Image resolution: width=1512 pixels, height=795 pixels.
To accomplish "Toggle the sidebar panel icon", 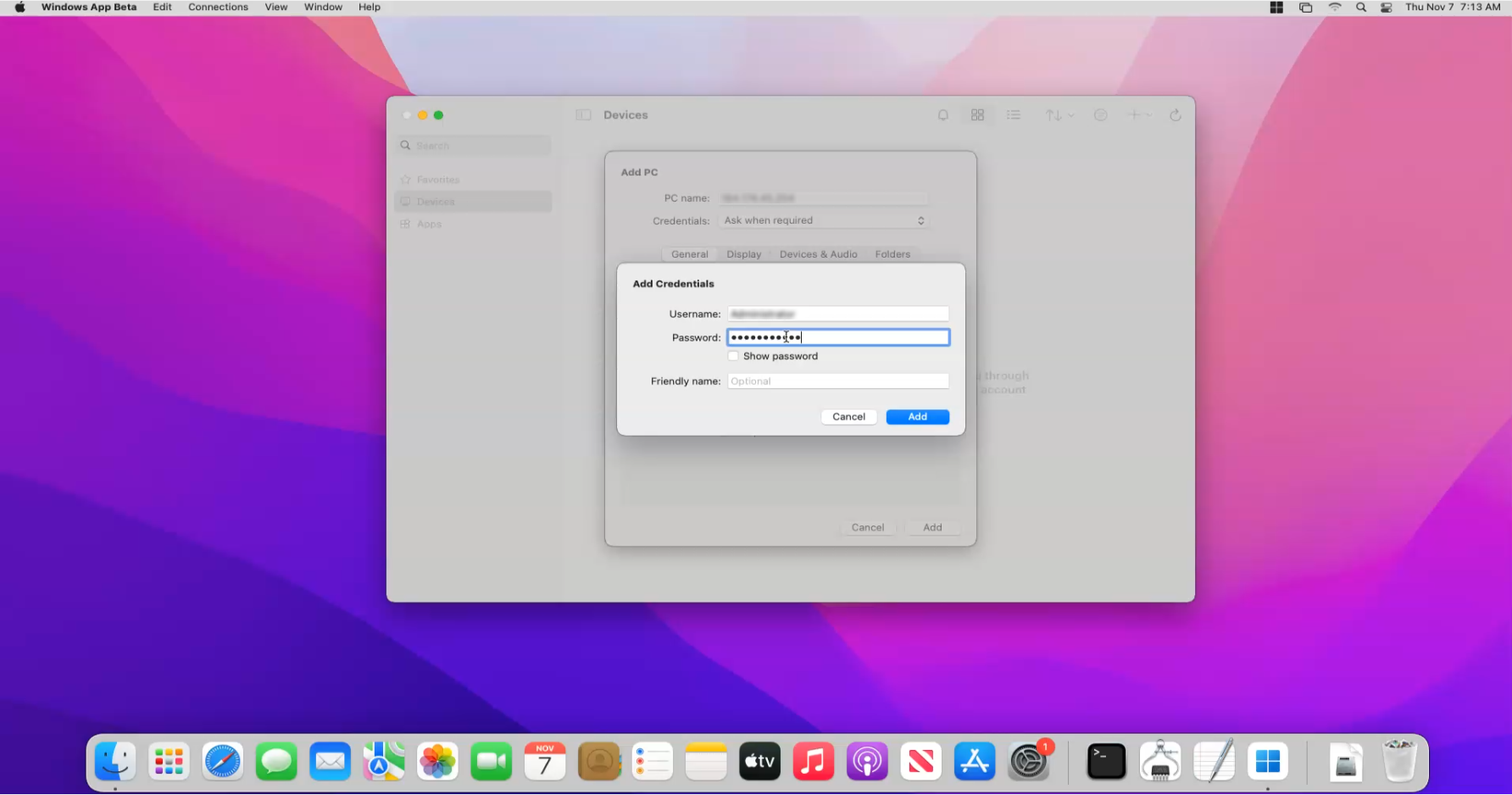I will click(583, 115).
